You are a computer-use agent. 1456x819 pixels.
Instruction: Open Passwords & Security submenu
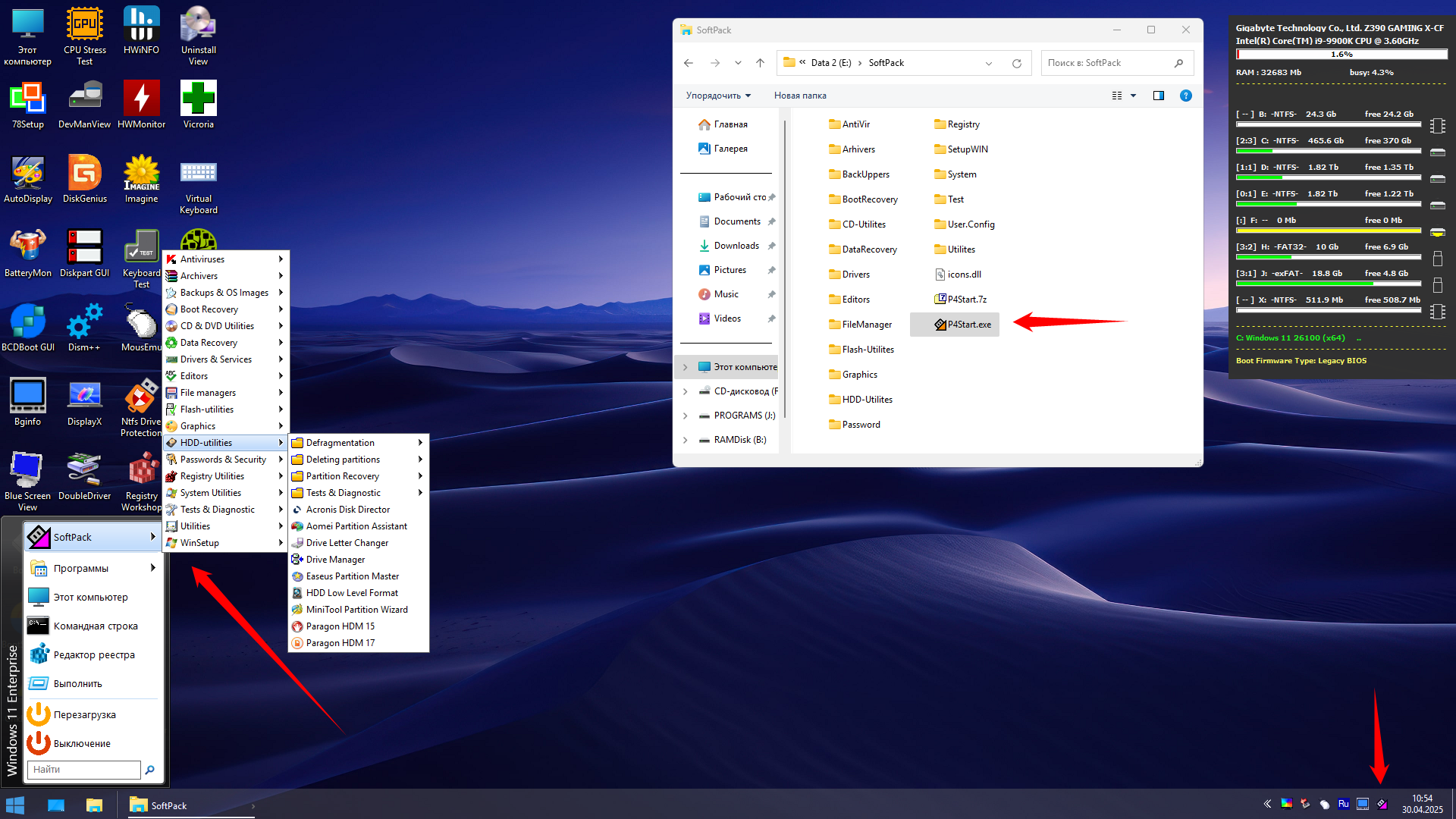coord(225,460)
